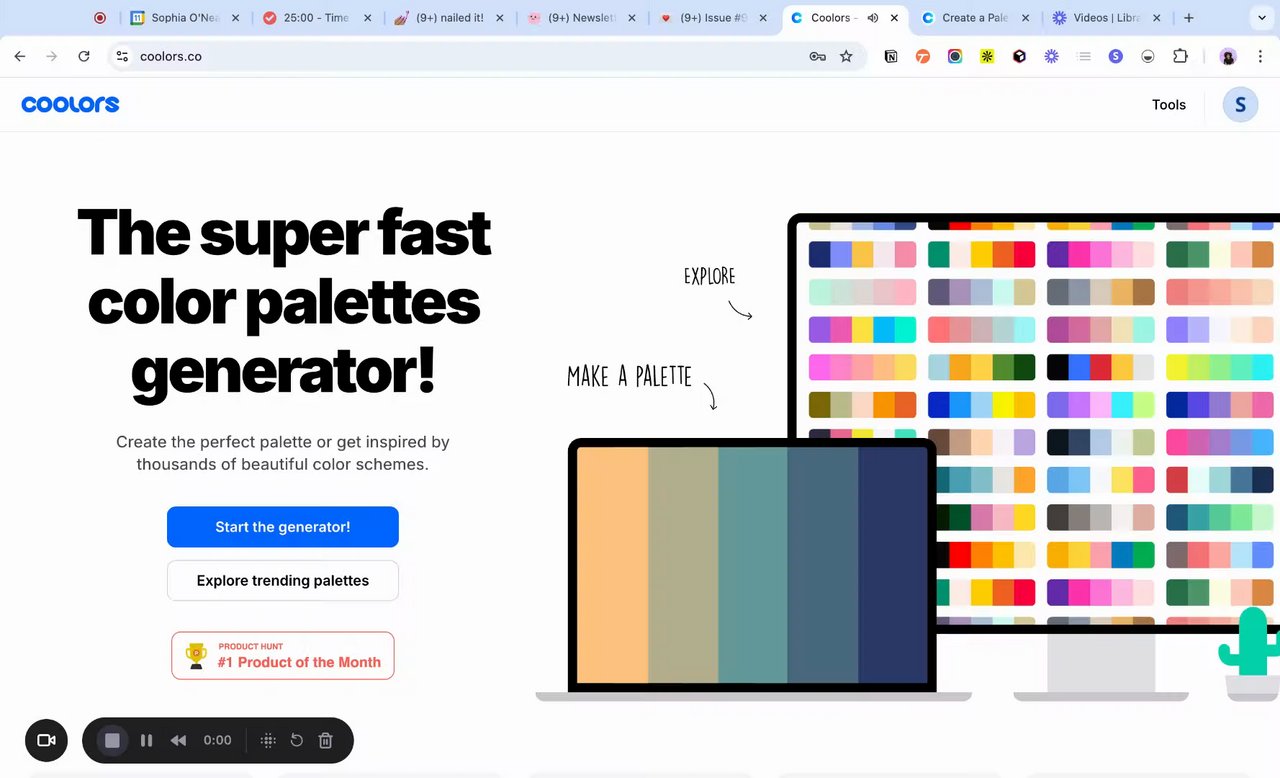This screenshot has width=1280, height=778.
Task: Switch to the Create a Palette tab
Action: pyautogui.click(x=976, y=18)
